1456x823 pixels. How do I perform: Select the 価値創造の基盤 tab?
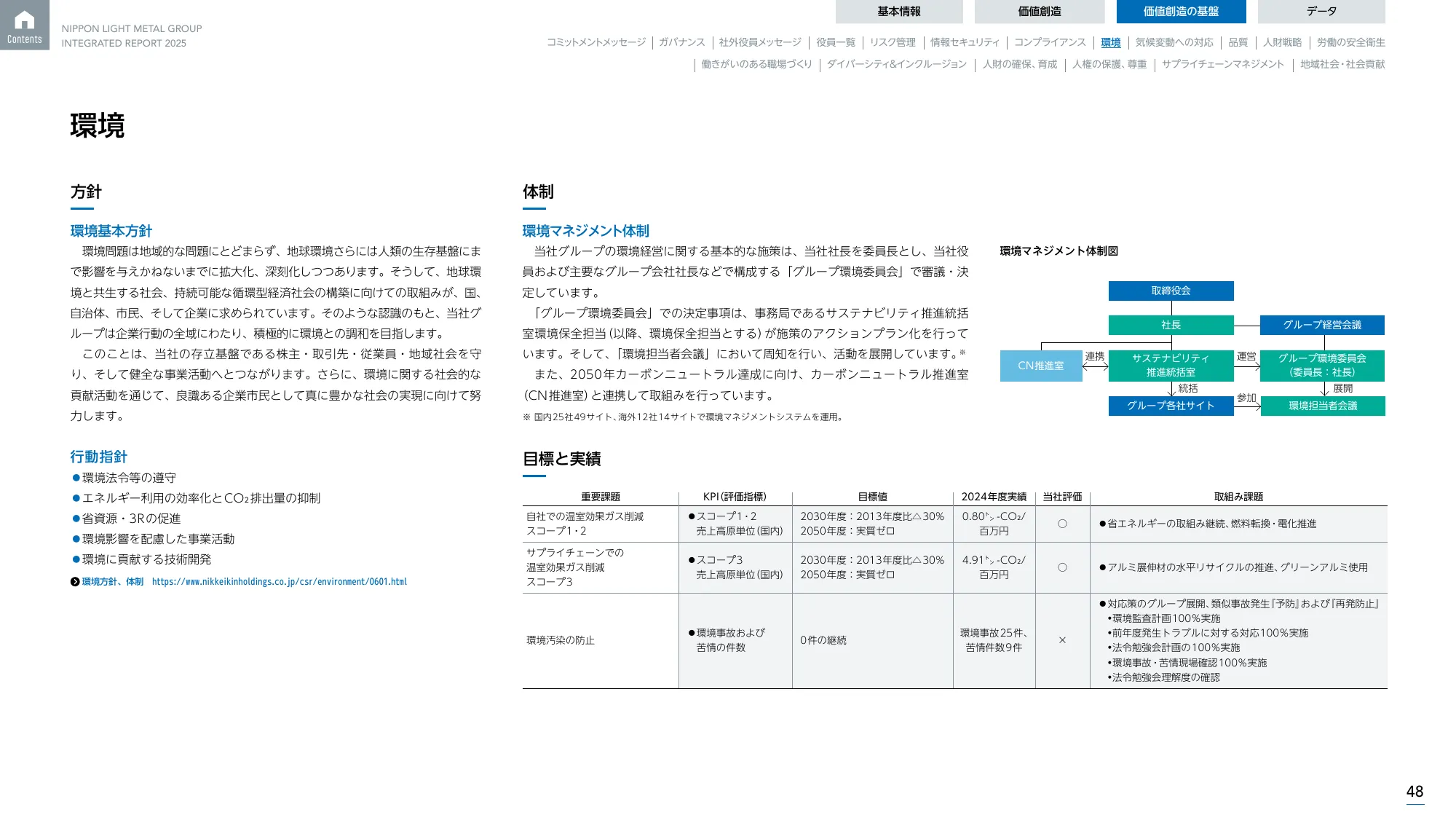[1181, 12]
